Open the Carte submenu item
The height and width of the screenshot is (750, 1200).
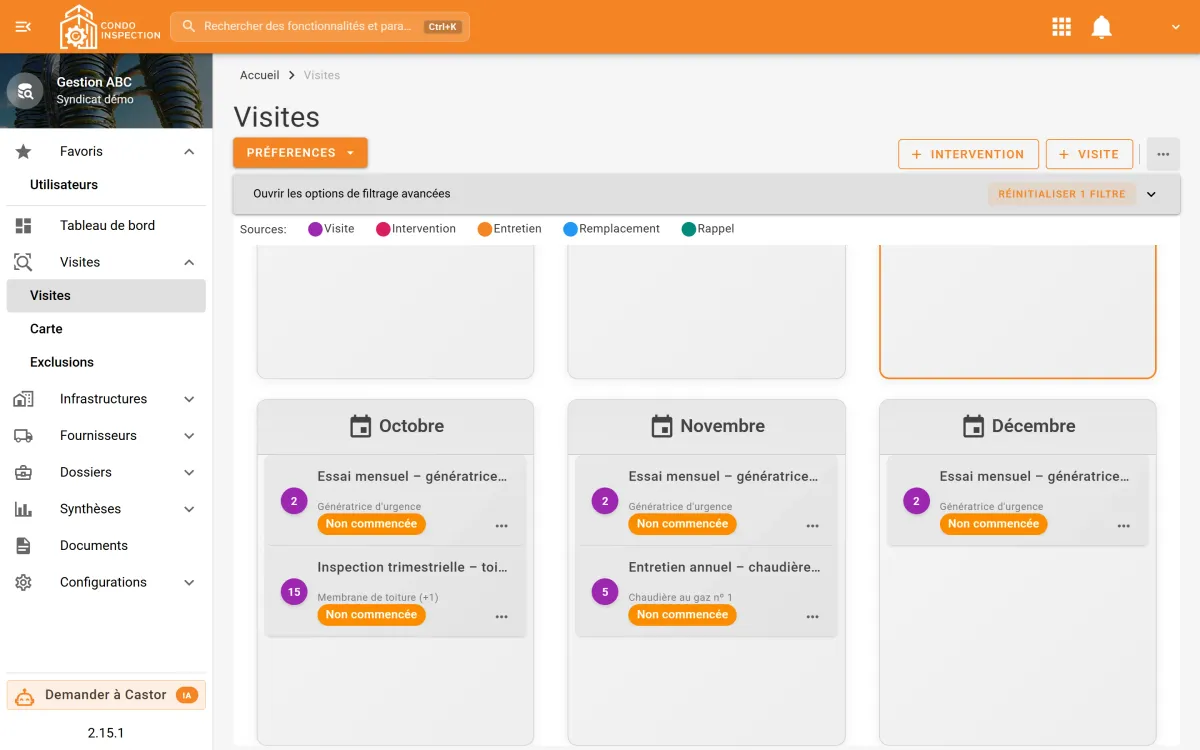click(46, 329)
